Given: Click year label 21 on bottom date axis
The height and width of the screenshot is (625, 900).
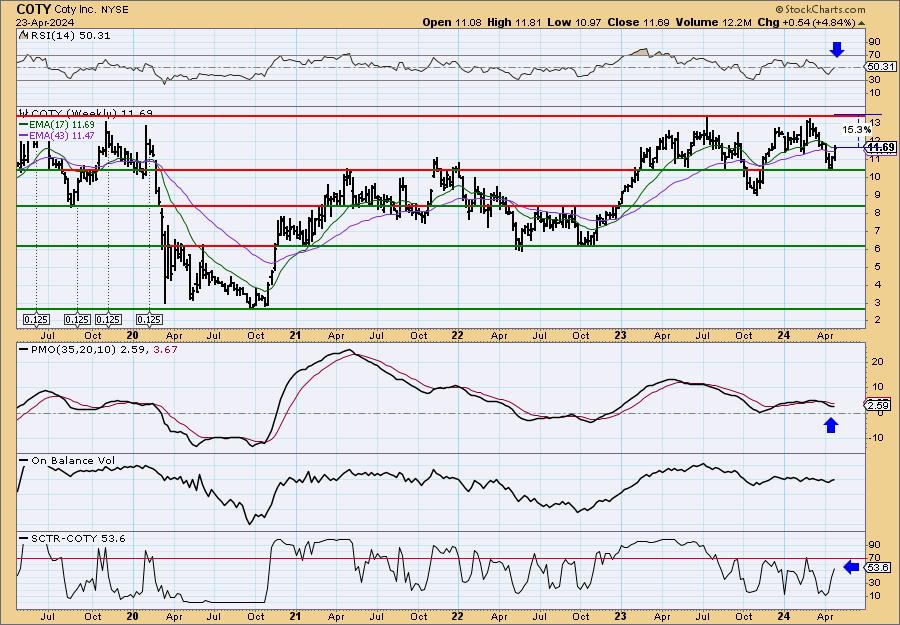Looking at the screenshot, I should click(295, 616).
